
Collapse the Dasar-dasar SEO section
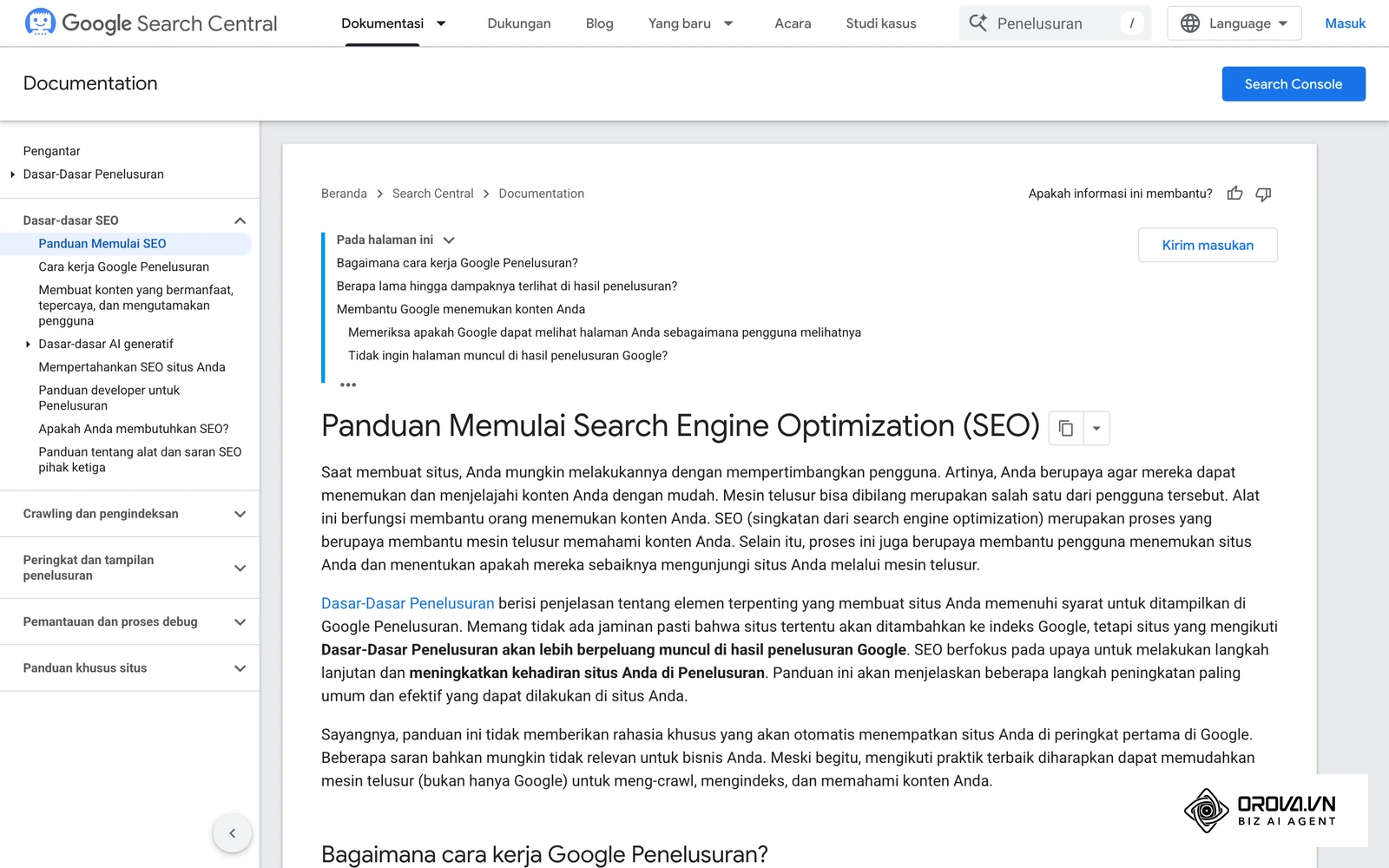click(x=240, y=220)
